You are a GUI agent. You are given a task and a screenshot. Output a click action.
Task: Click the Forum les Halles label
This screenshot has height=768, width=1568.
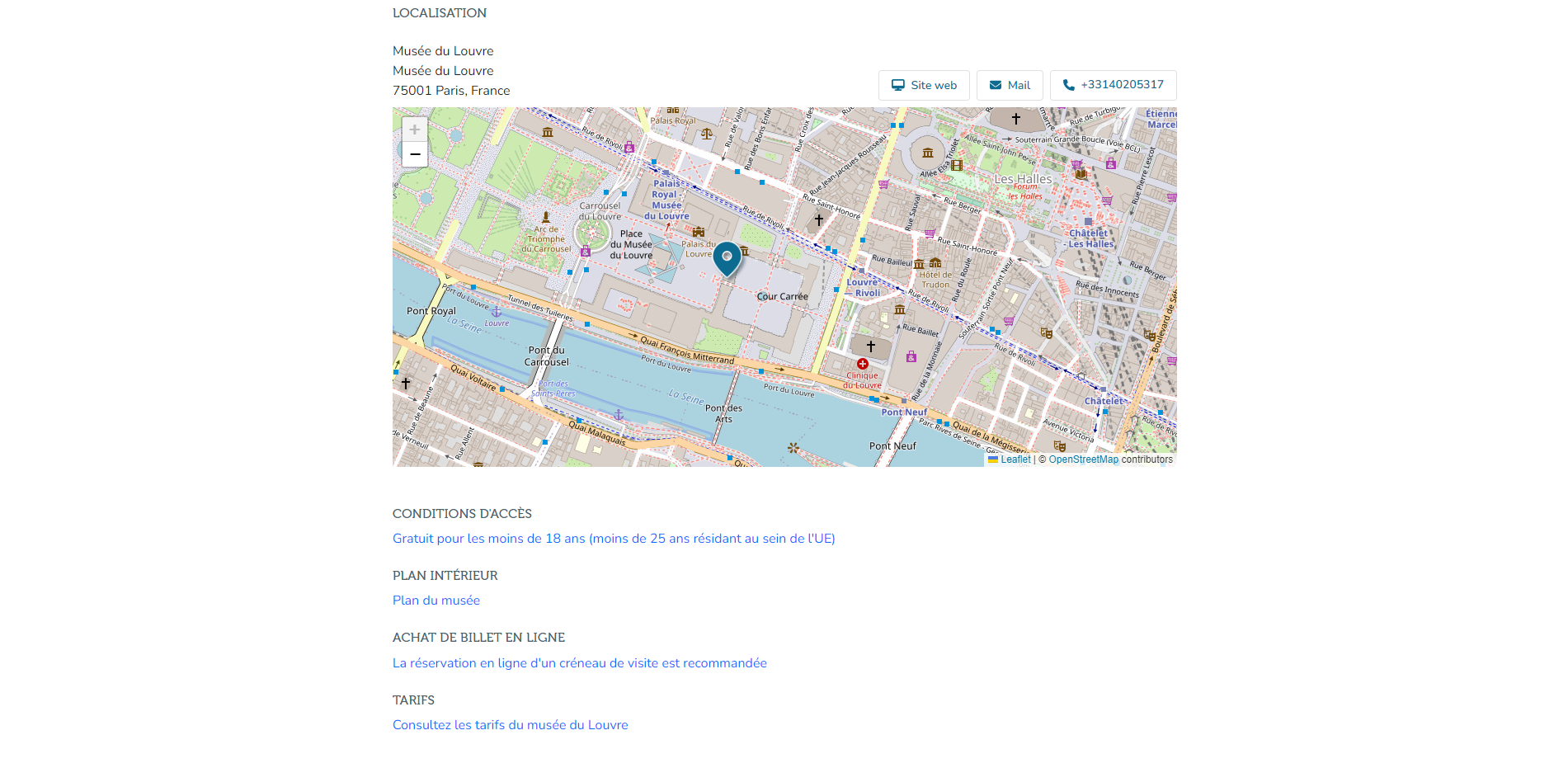click(x=1025, y=191)
